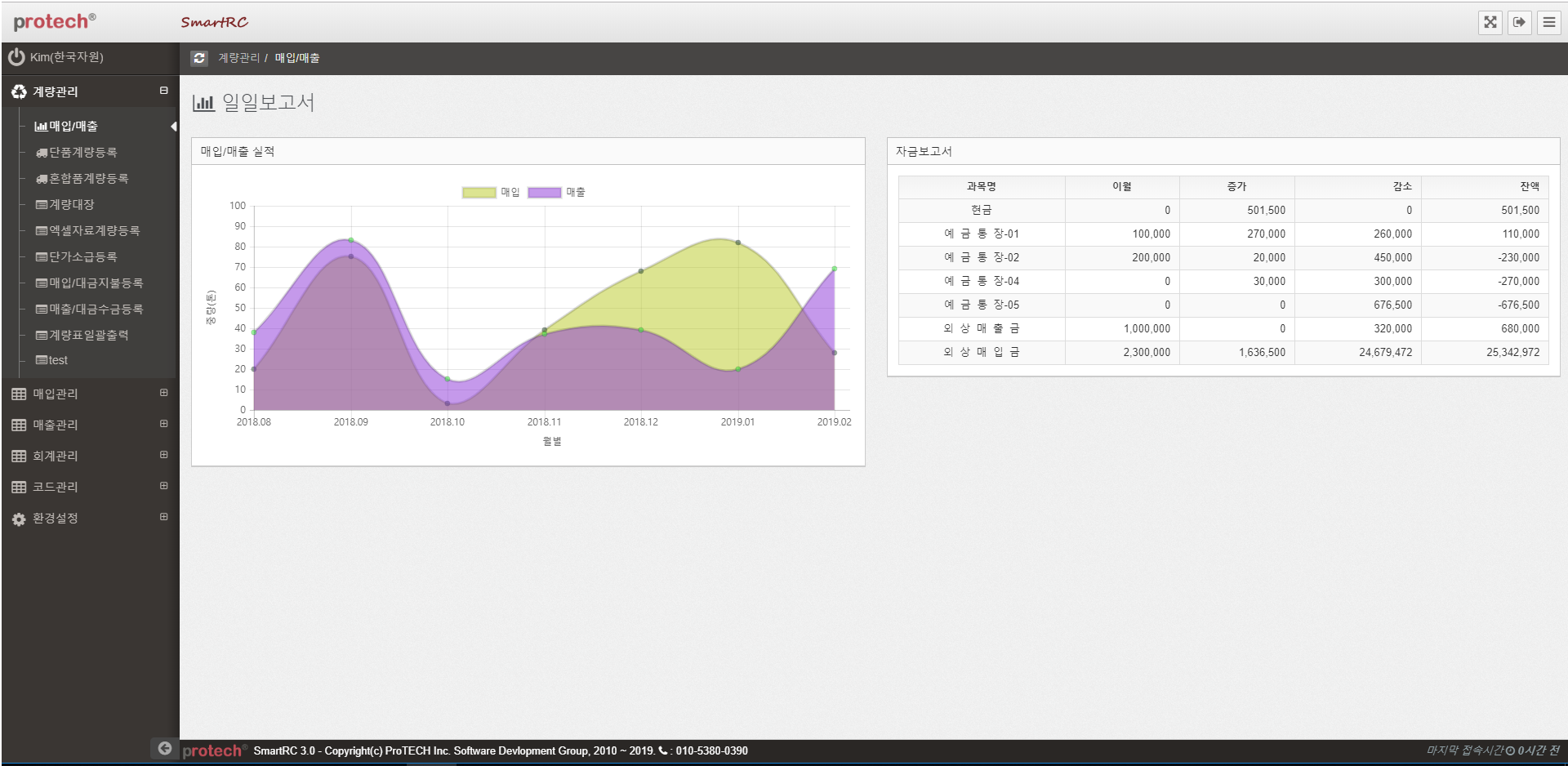The width and height of the screenshot is (1568, 766).
Task: Collapse sidebar with the left arrow icon
Action: 164,748
